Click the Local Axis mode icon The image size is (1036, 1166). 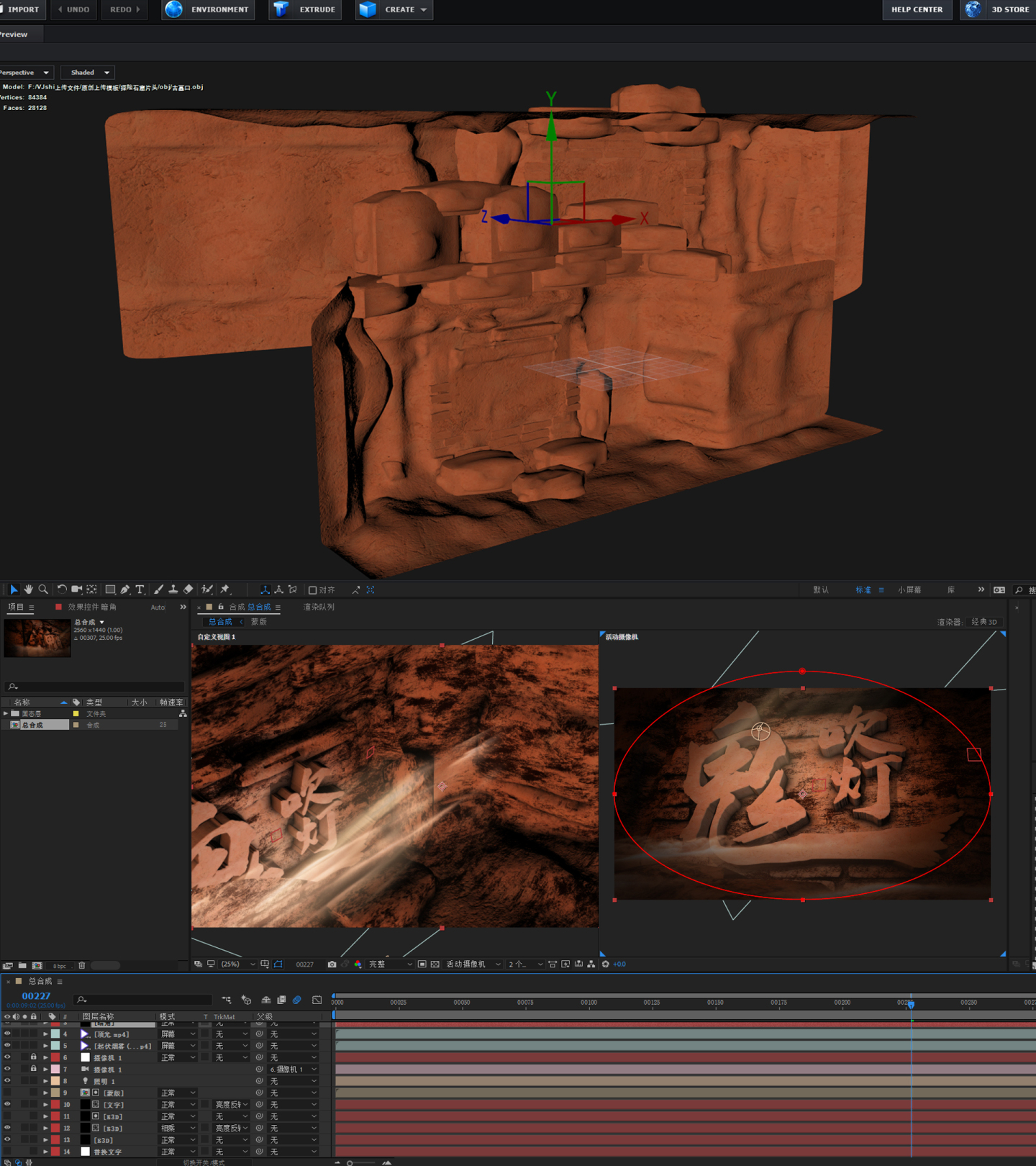(265, 589)
